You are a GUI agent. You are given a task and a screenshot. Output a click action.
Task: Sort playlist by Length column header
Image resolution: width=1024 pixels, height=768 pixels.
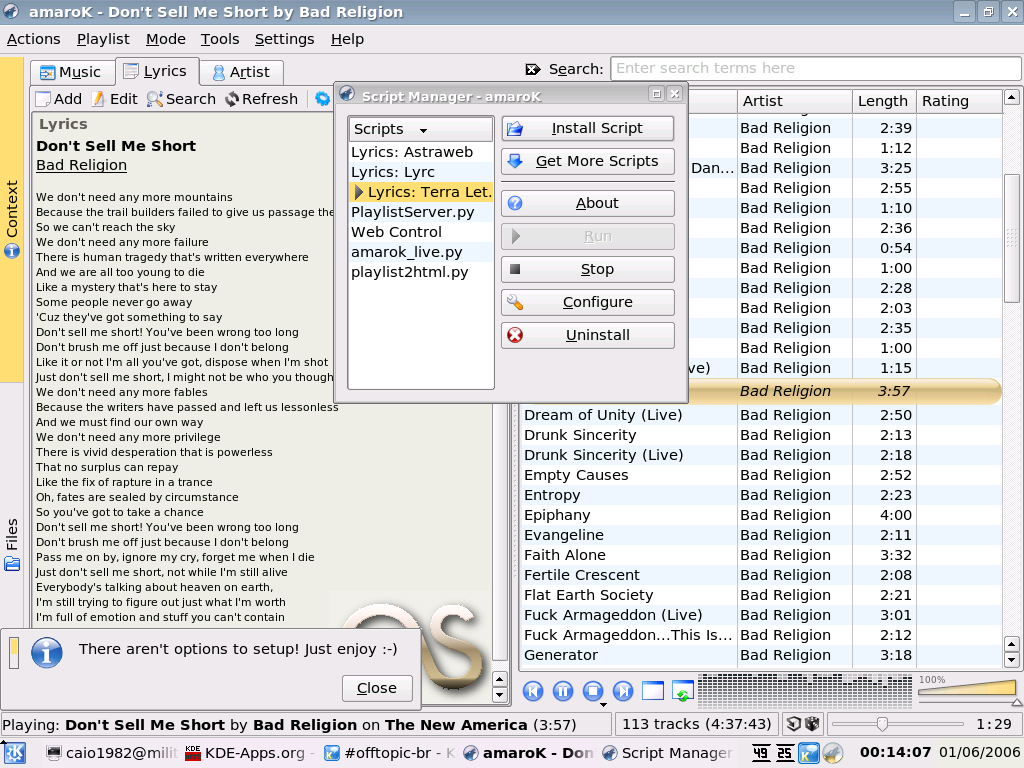click(884, 101)
